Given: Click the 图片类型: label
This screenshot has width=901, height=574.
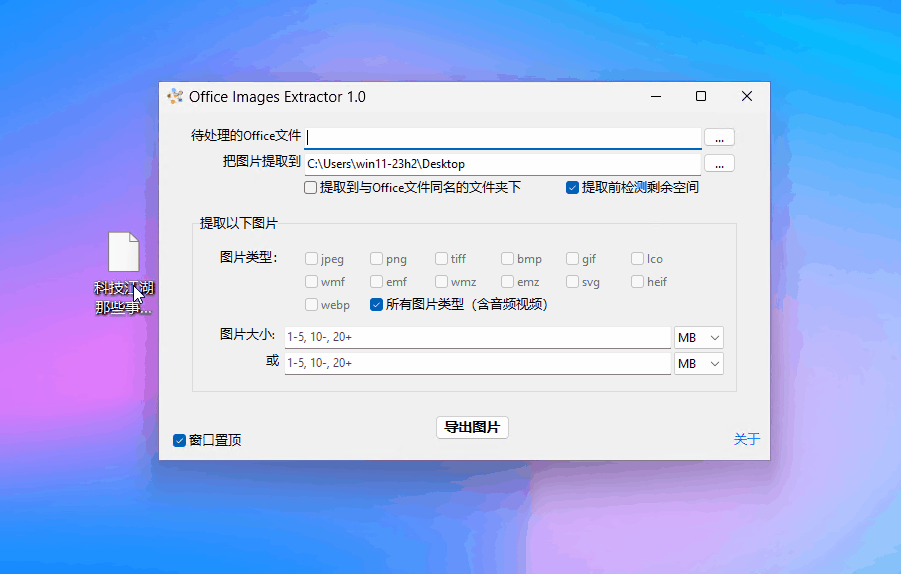Looking at the screenshot, I should (x=248, y=257).
